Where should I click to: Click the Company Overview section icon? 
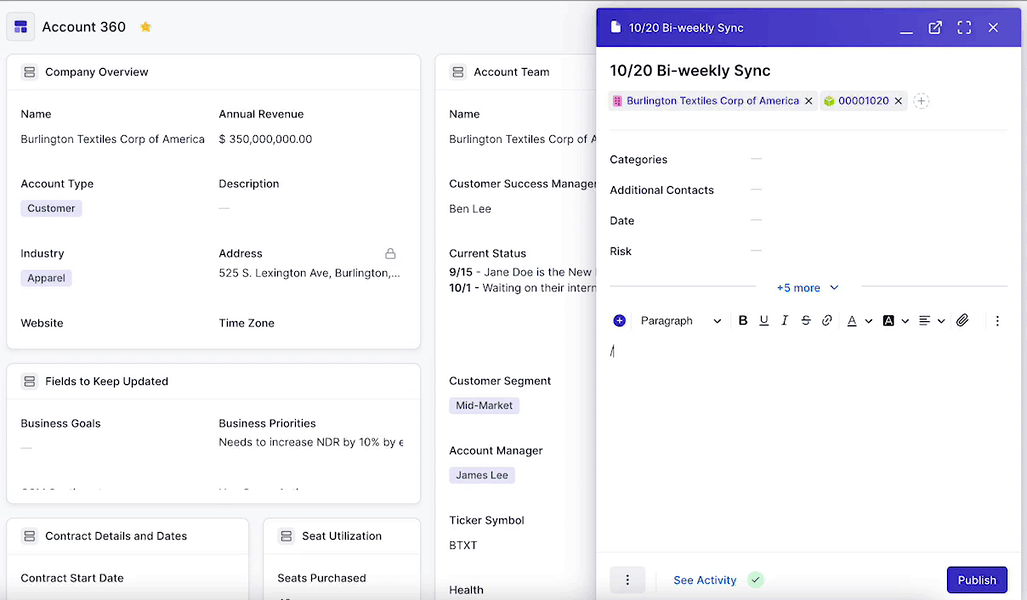29,72
